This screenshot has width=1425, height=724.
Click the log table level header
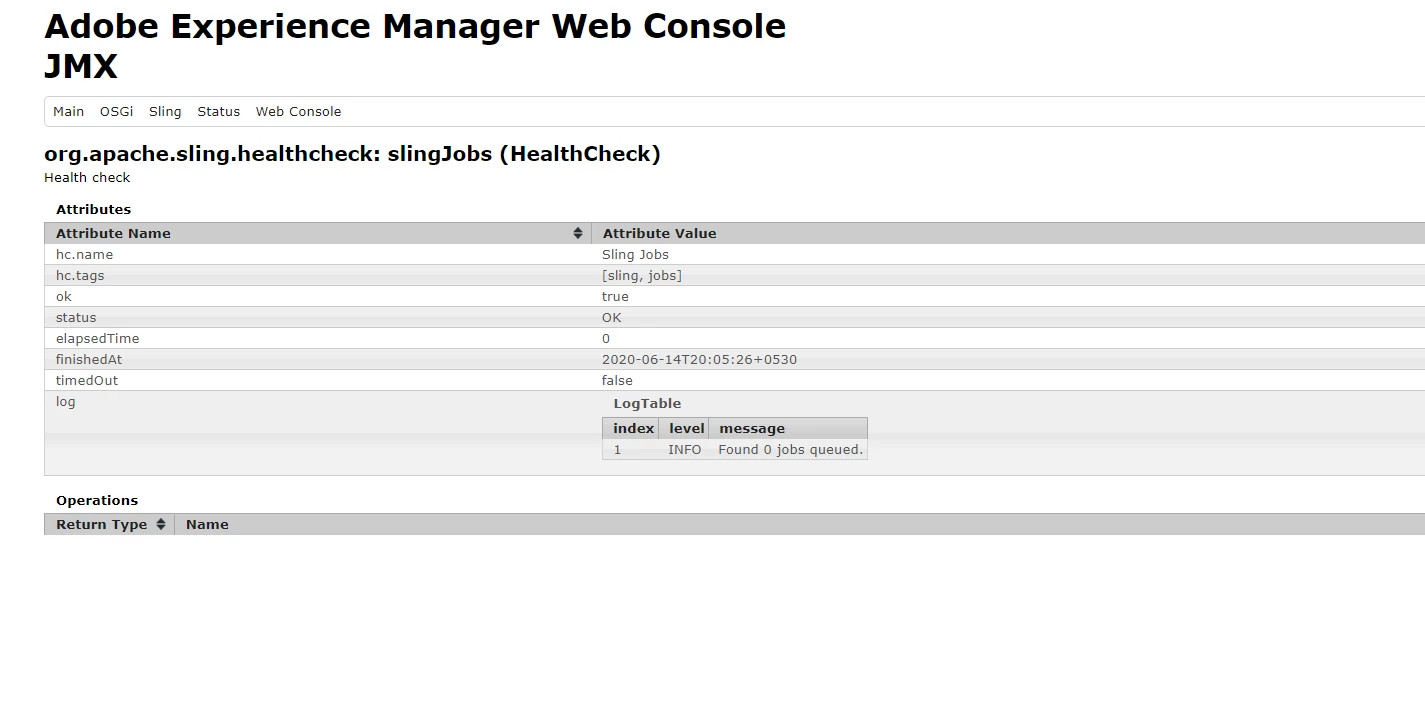tap(685, 428)
